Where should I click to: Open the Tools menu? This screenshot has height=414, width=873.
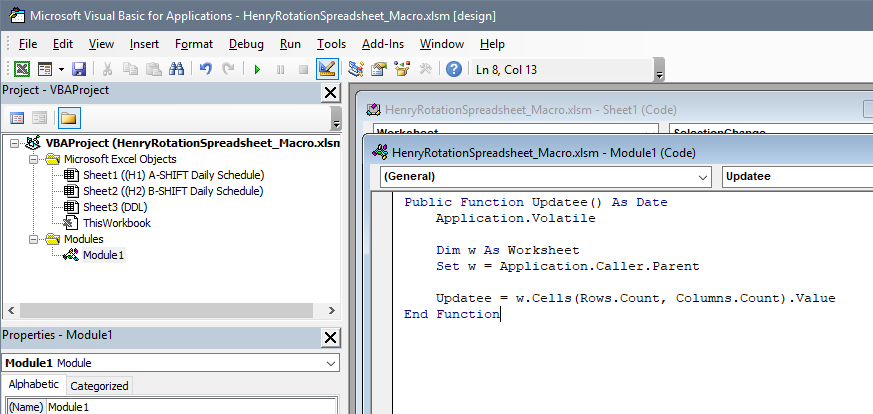pyautogui.click(x=331, y=44)
